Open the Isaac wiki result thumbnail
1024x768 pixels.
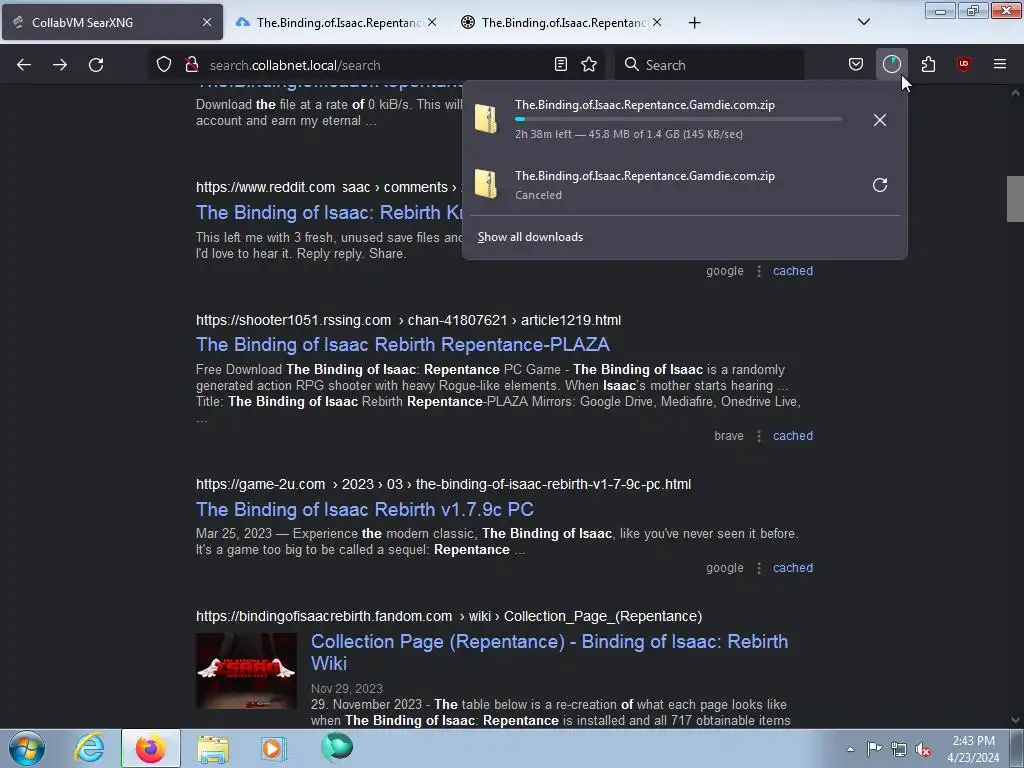coord(246,671)
